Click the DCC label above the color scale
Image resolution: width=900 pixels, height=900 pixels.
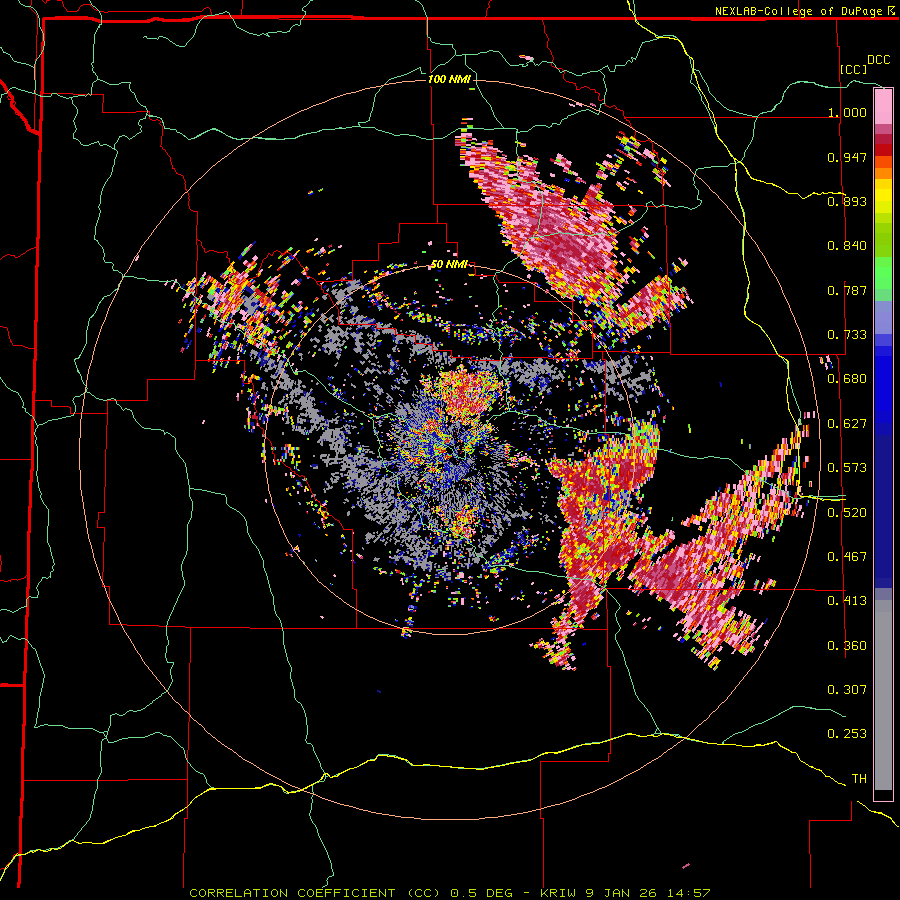878,60
